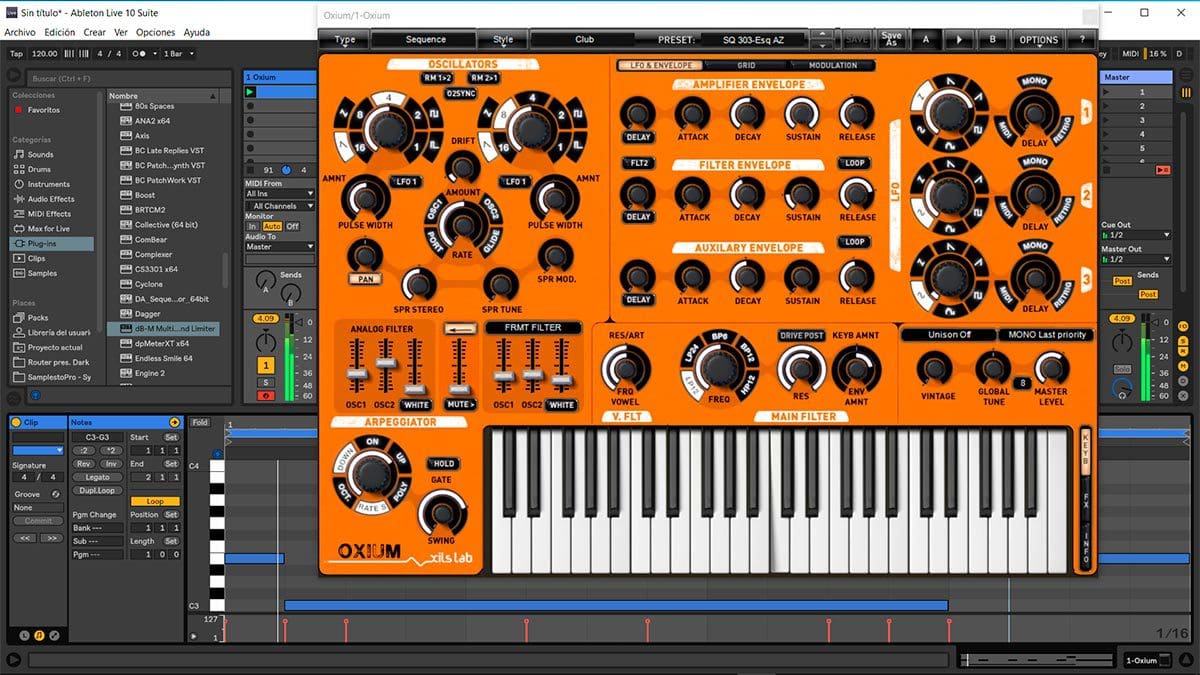
Task: Open the 1 Bar quantization dropdown
Action: 177,53
